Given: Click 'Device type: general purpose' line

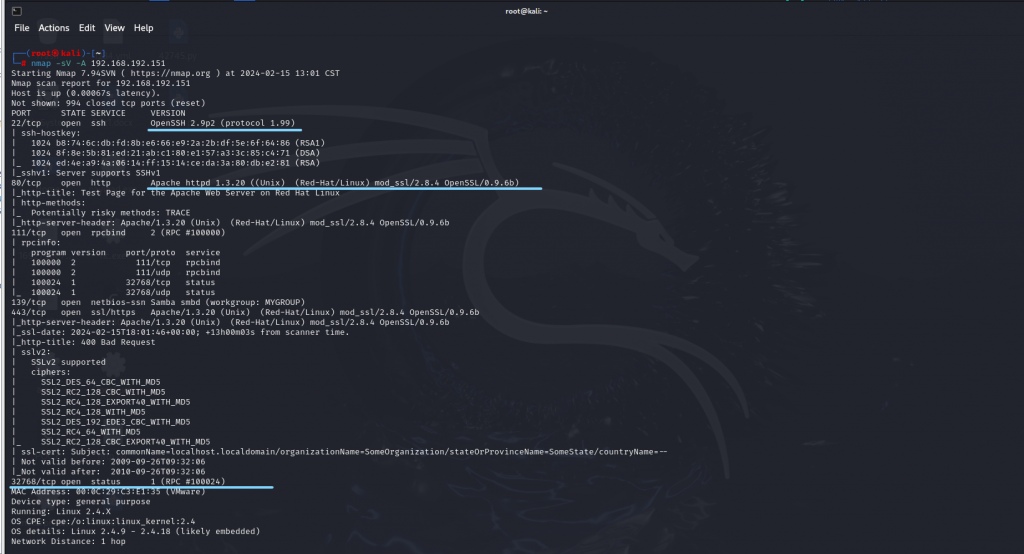Looking at the screenshot, I should tap(80, 502).
